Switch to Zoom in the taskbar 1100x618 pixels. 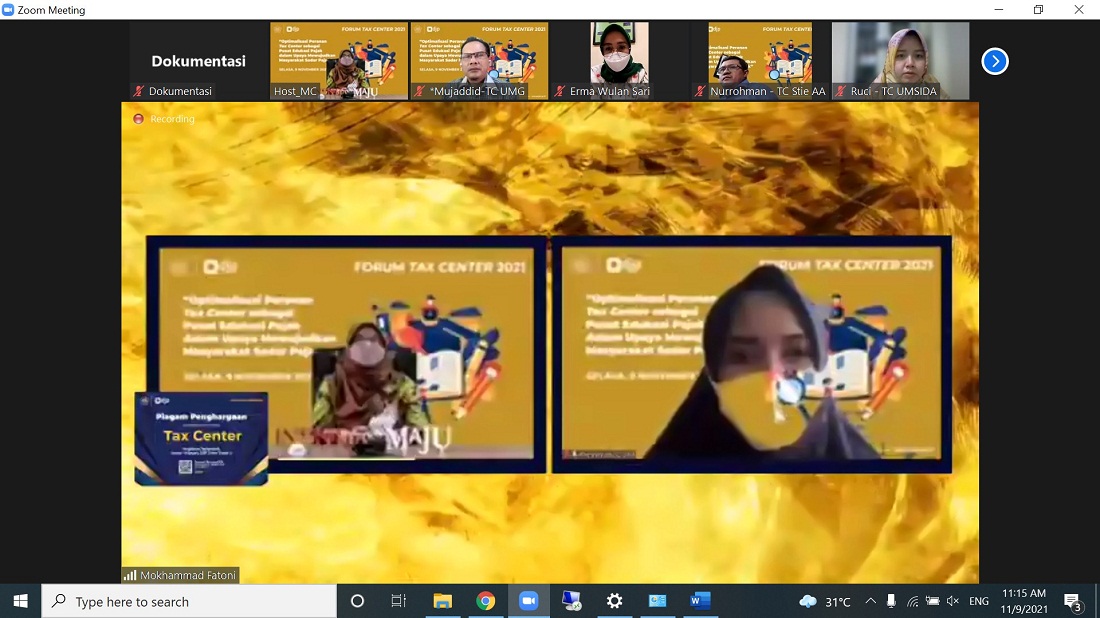click(529, 601)
